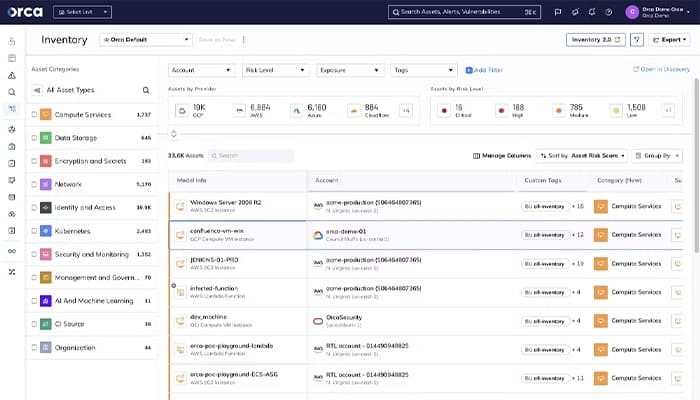Click the Orca logo
This screenshot has width=700, height=400.
pos(25,12)
